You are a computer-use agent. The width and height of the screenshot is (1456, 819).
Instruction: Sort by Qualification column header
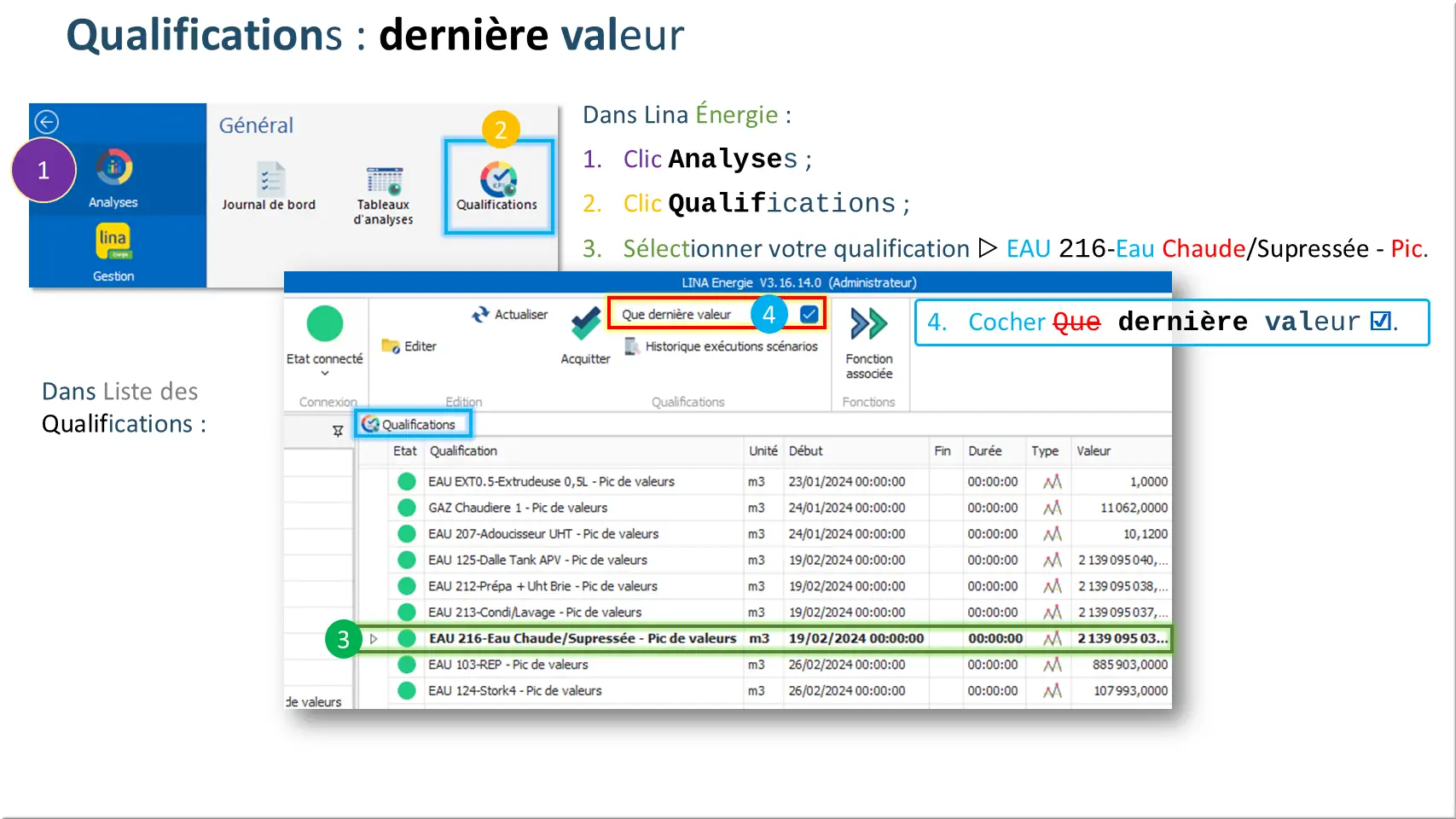[x=463, y=450]
